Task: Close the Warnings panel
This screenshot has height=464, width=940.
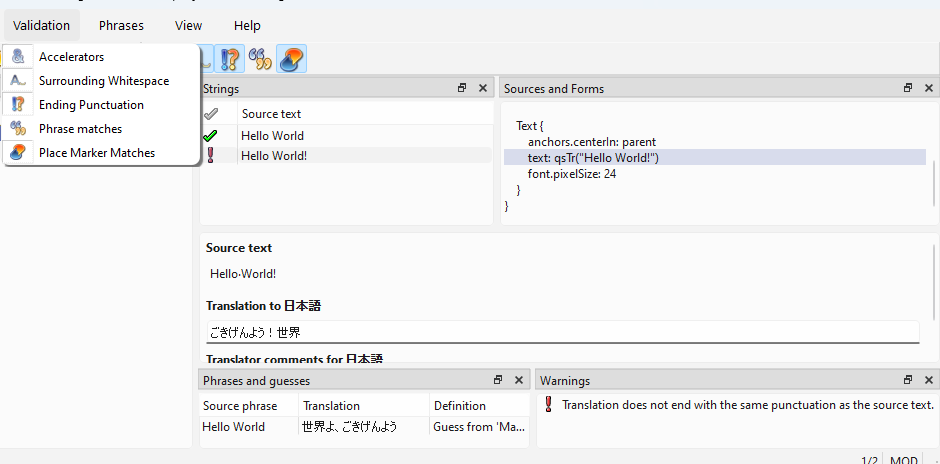Action: [928, 380]
